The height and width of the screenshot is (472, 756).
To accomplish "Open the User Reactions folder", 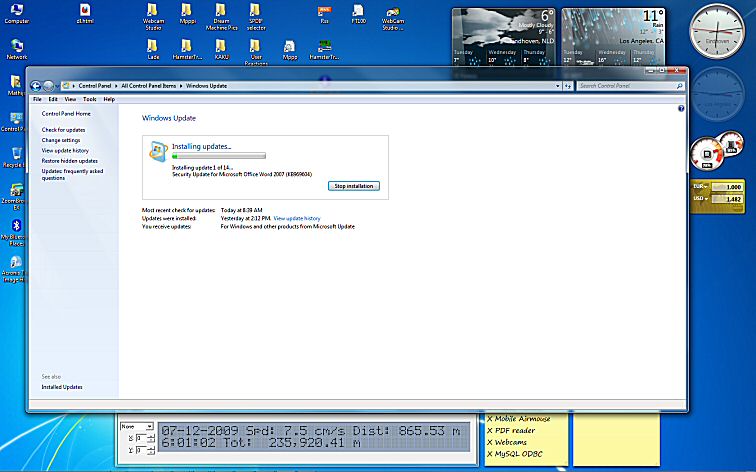I will tap(256, 52).
